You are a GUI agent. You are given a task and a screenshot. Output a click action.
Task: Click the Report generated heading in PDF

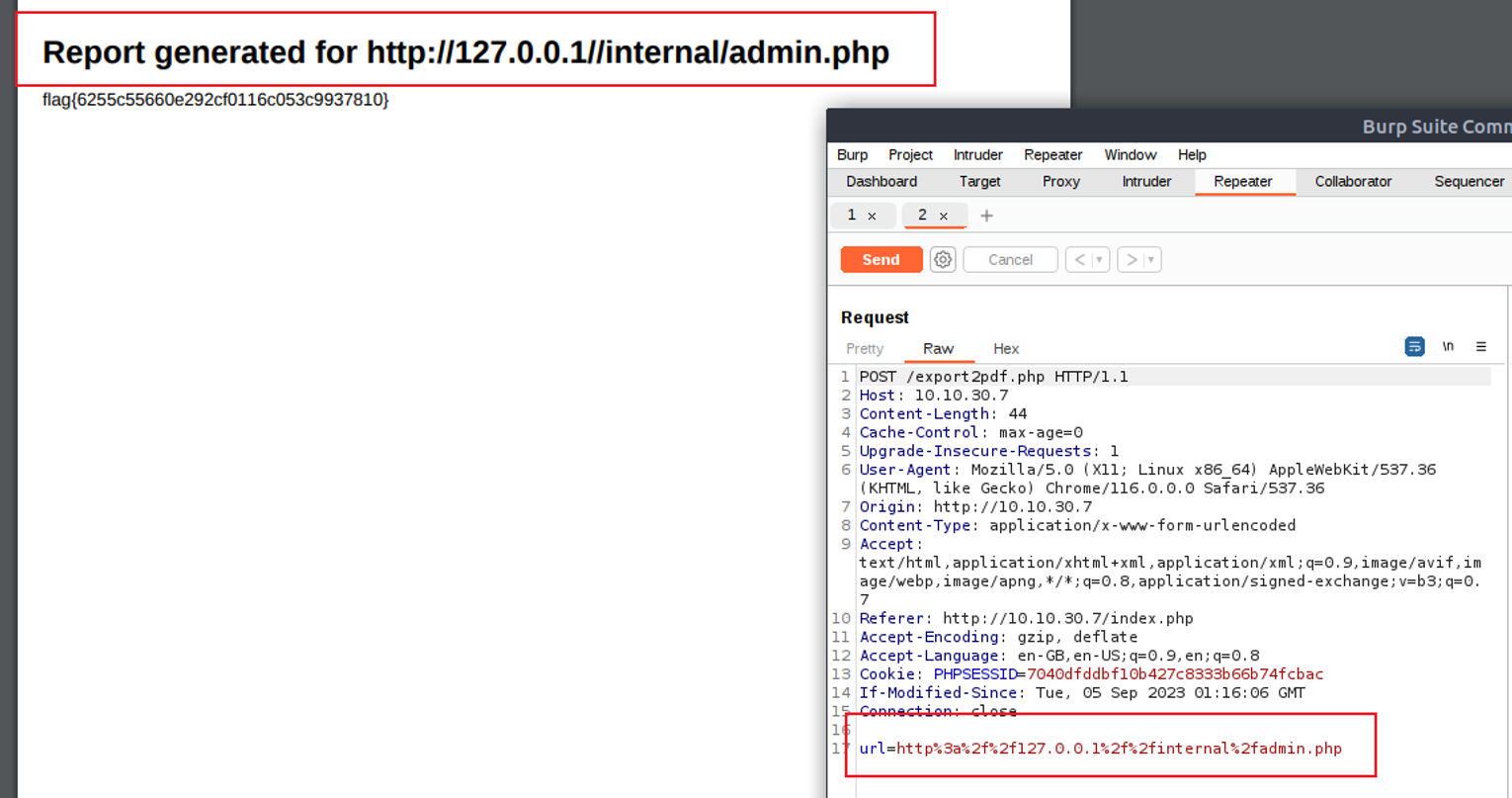coord(465,52)
